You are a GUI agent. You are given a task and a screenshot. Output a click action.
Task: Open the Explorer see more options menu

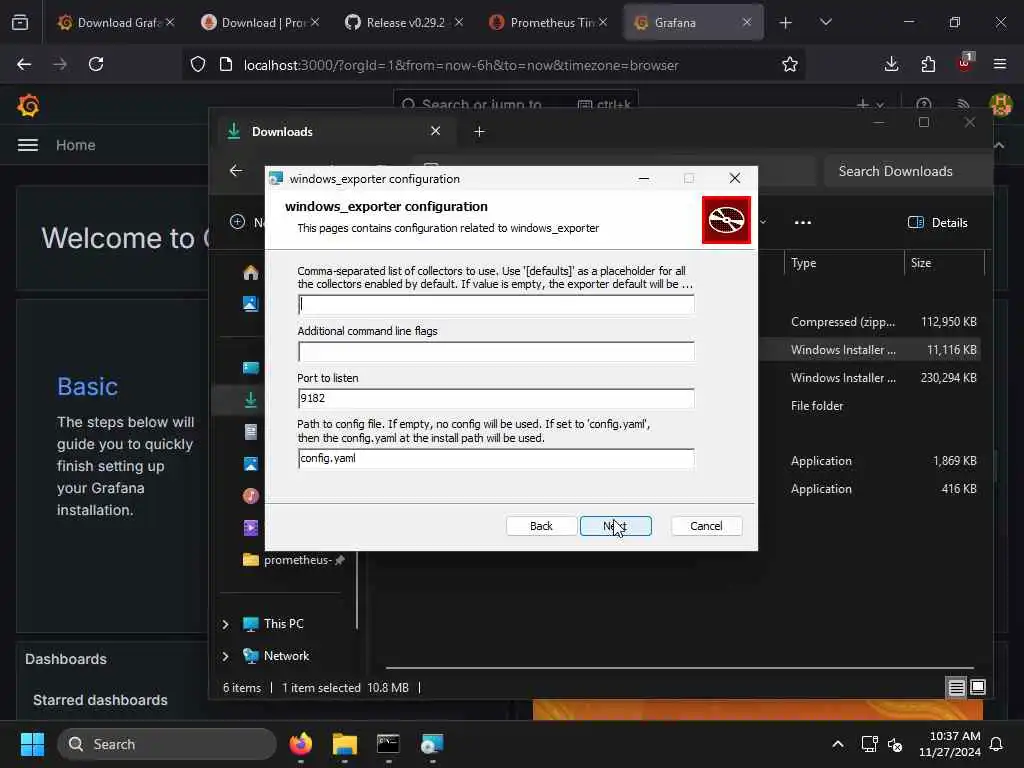[803, 223]
